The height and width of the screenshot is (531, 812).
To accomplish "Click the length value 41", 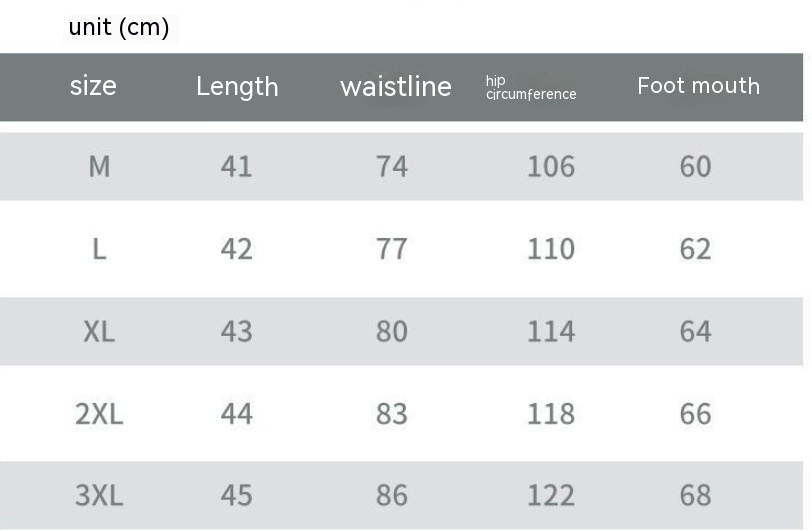I will [x=237, y=166].
